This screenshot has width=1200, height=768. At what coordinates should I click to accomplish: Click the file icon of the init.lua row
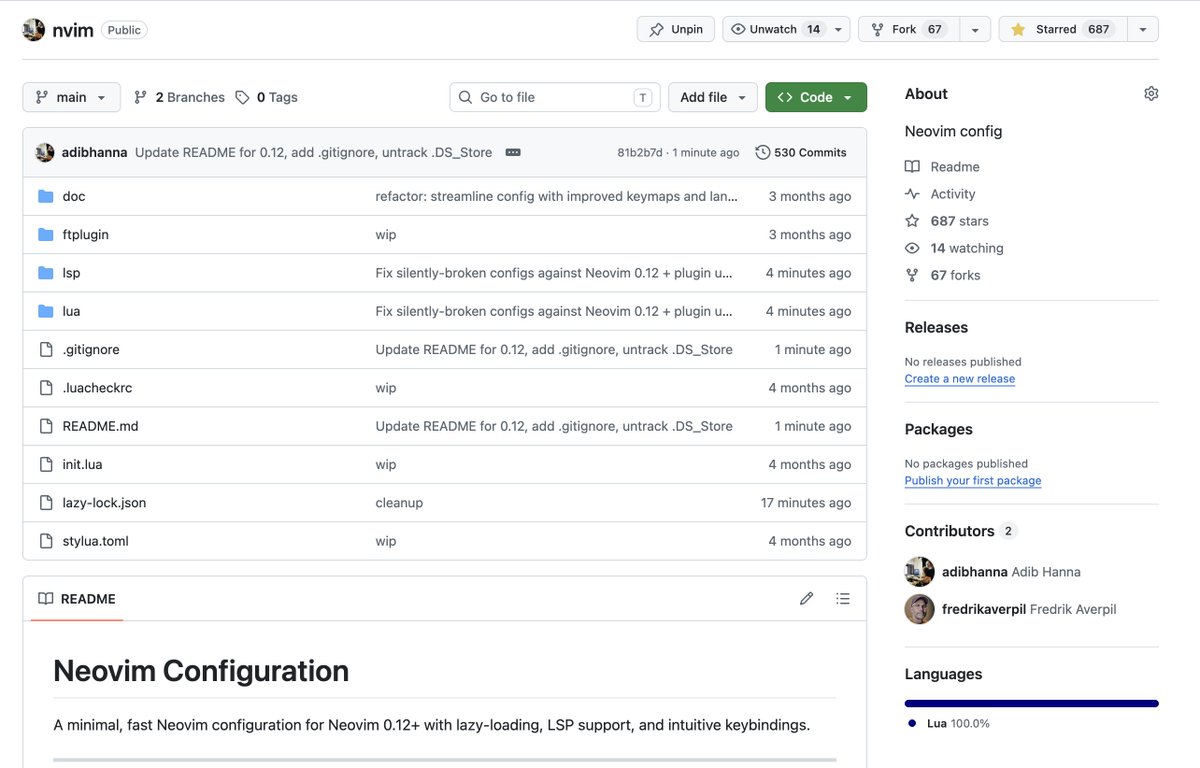click(x=45, y=465)
